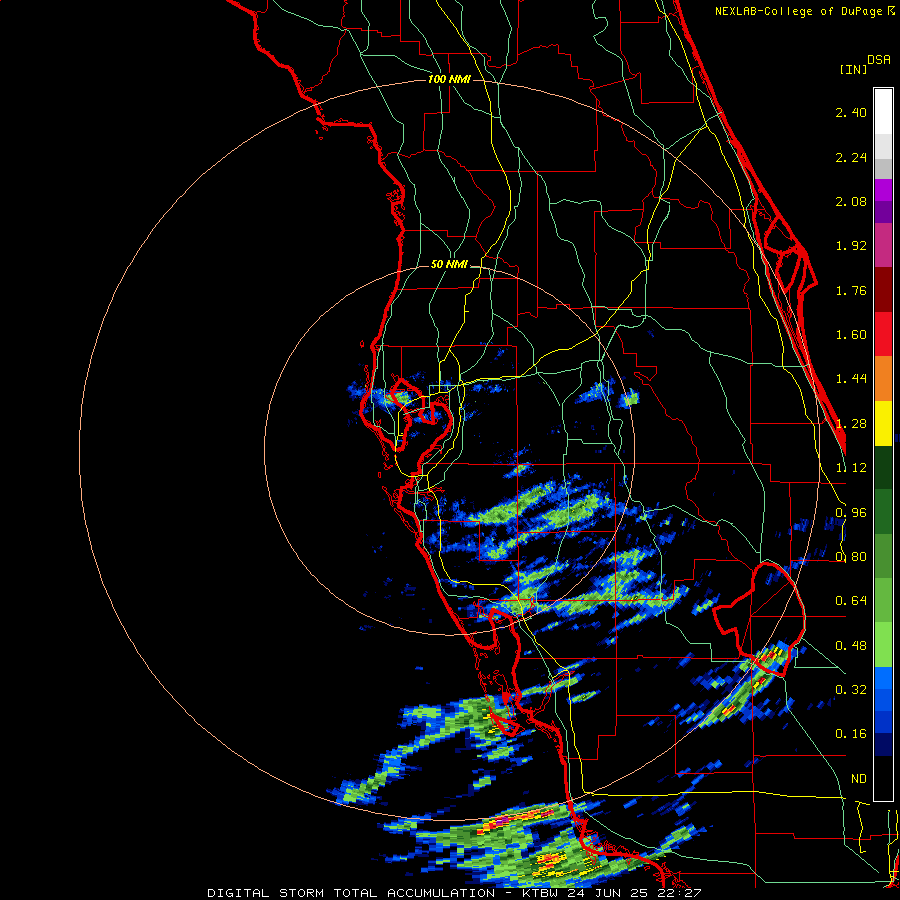900x900 pixels.
Task: Click the ND legend label
Action: (x=859, y=779)
